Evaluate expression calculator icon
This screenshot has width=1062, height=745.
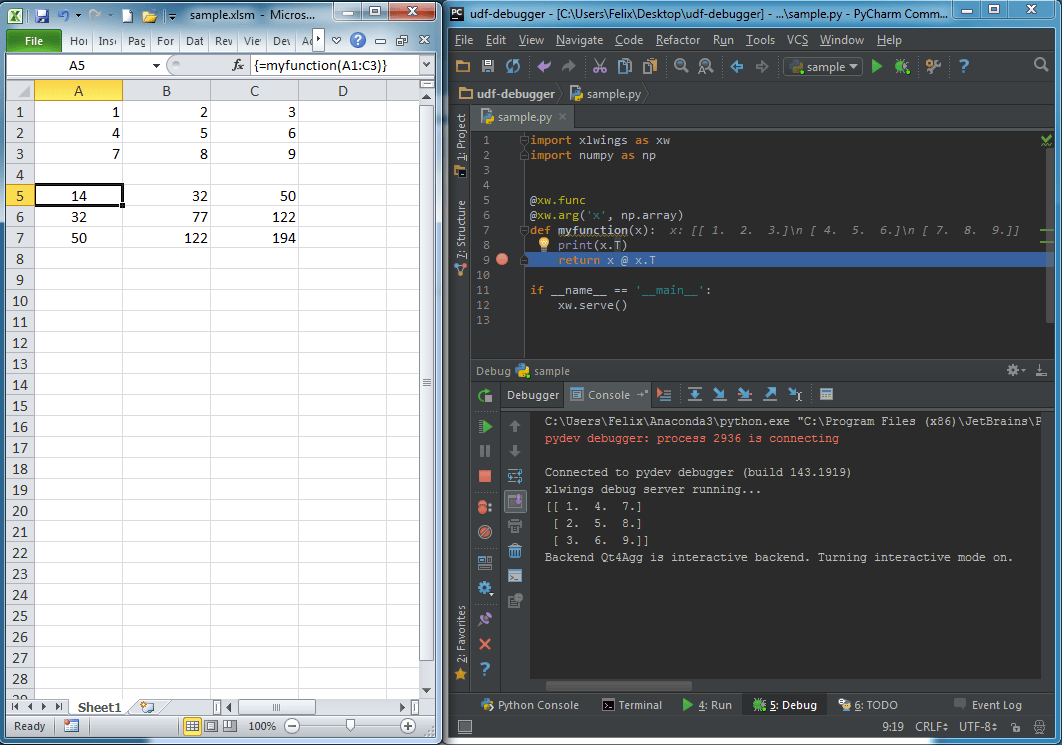tap(826, 394)
